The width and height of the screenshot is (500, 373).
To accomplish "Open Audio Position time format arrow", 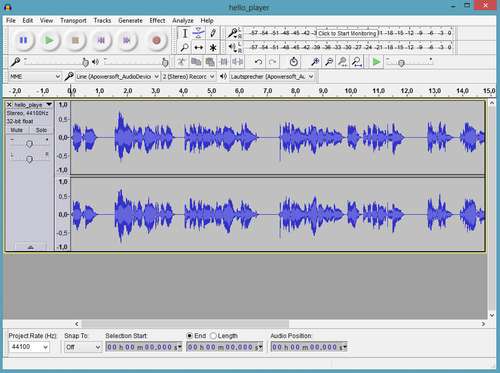I will click(x=345, y=347).
